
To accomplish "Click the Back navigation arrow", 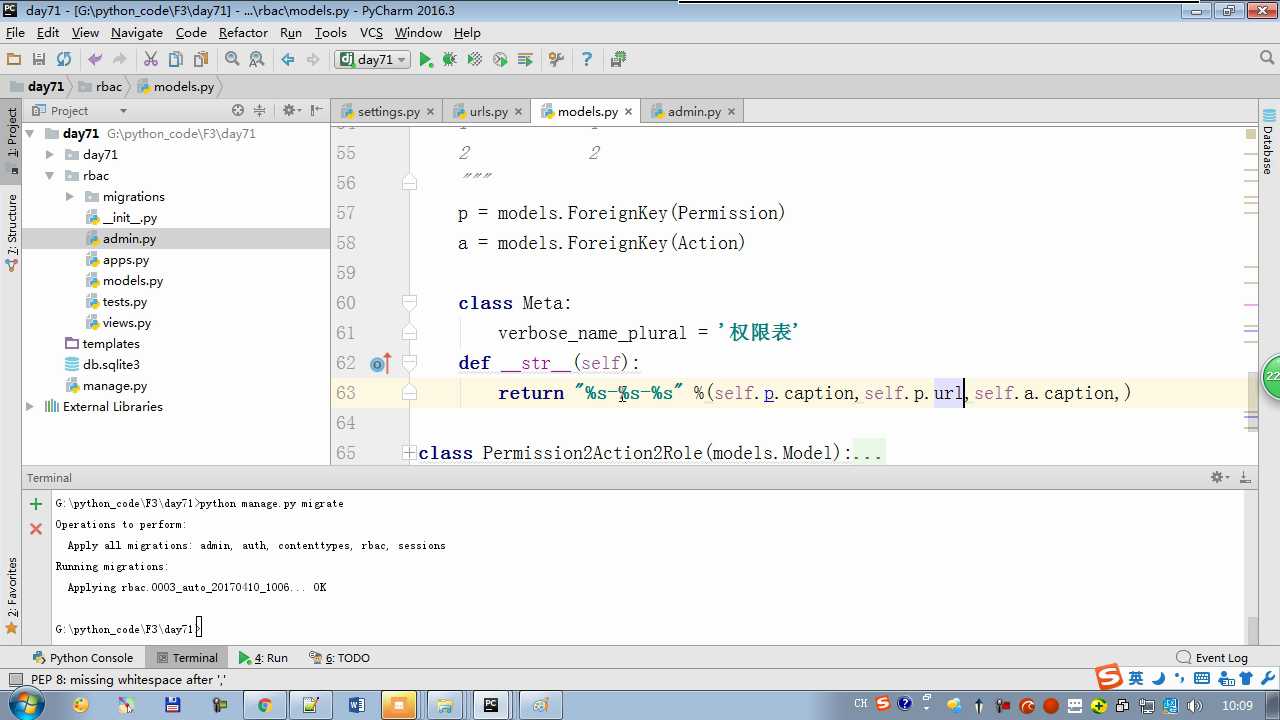I will (288, 60).
